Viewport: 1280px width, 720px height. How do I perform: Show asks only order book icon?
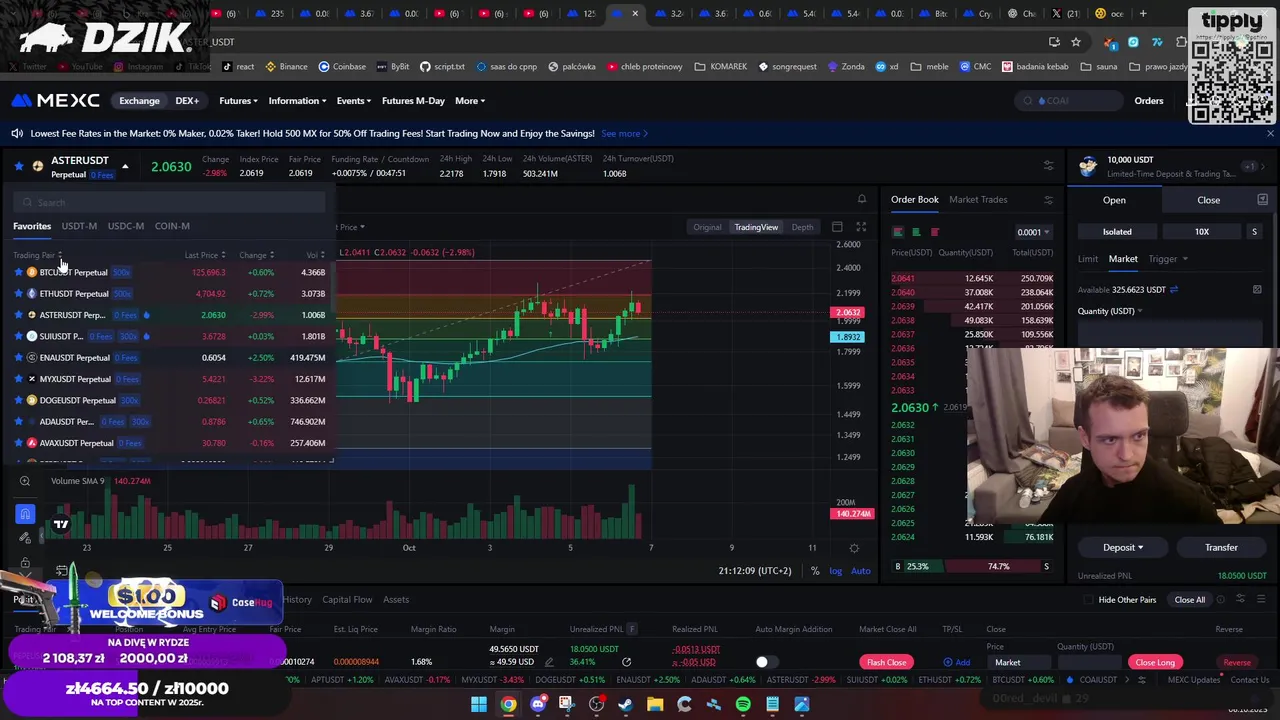click(935, 232)
